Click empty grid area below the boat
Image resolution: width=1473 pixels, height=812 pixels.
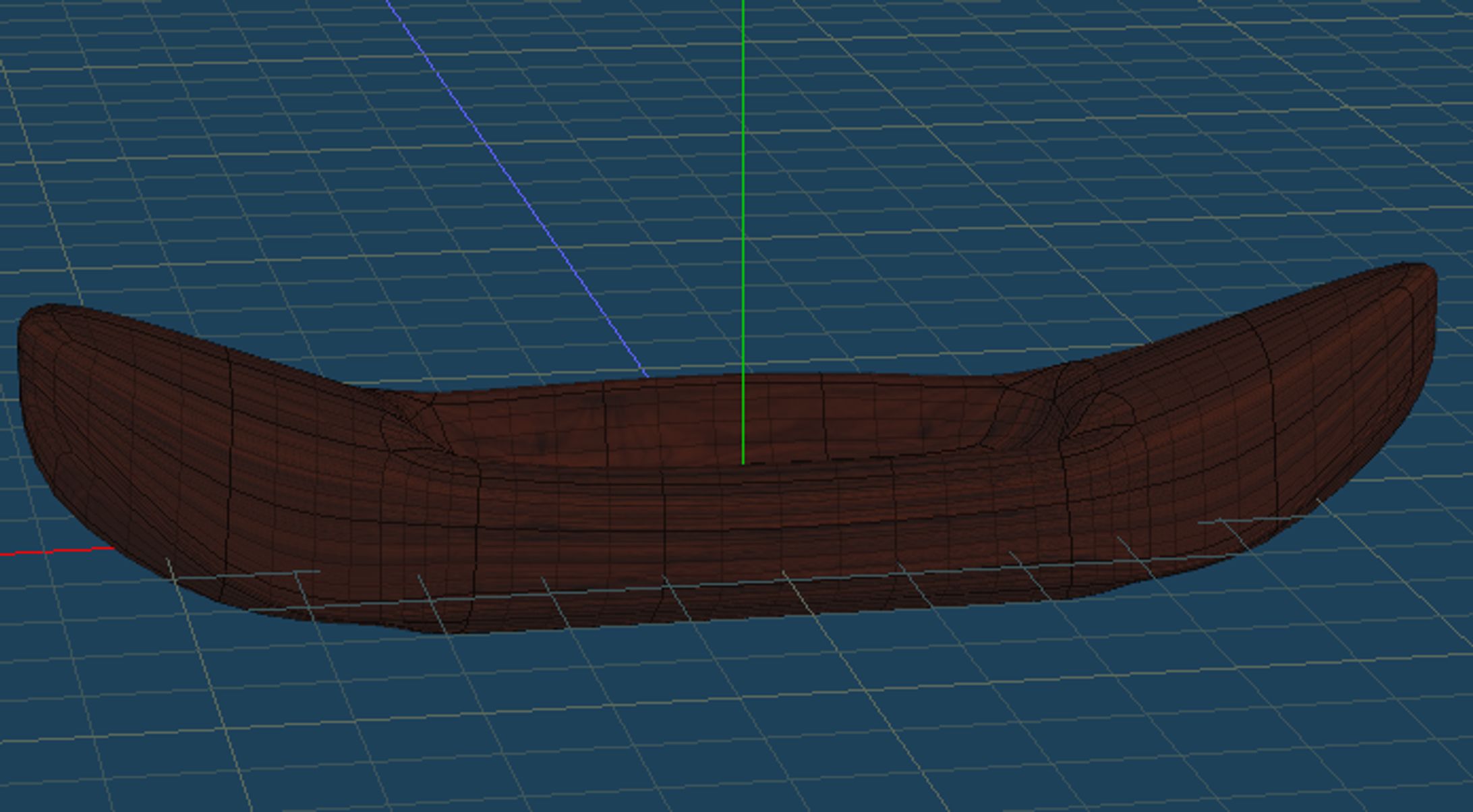click(x=742, y=728)
